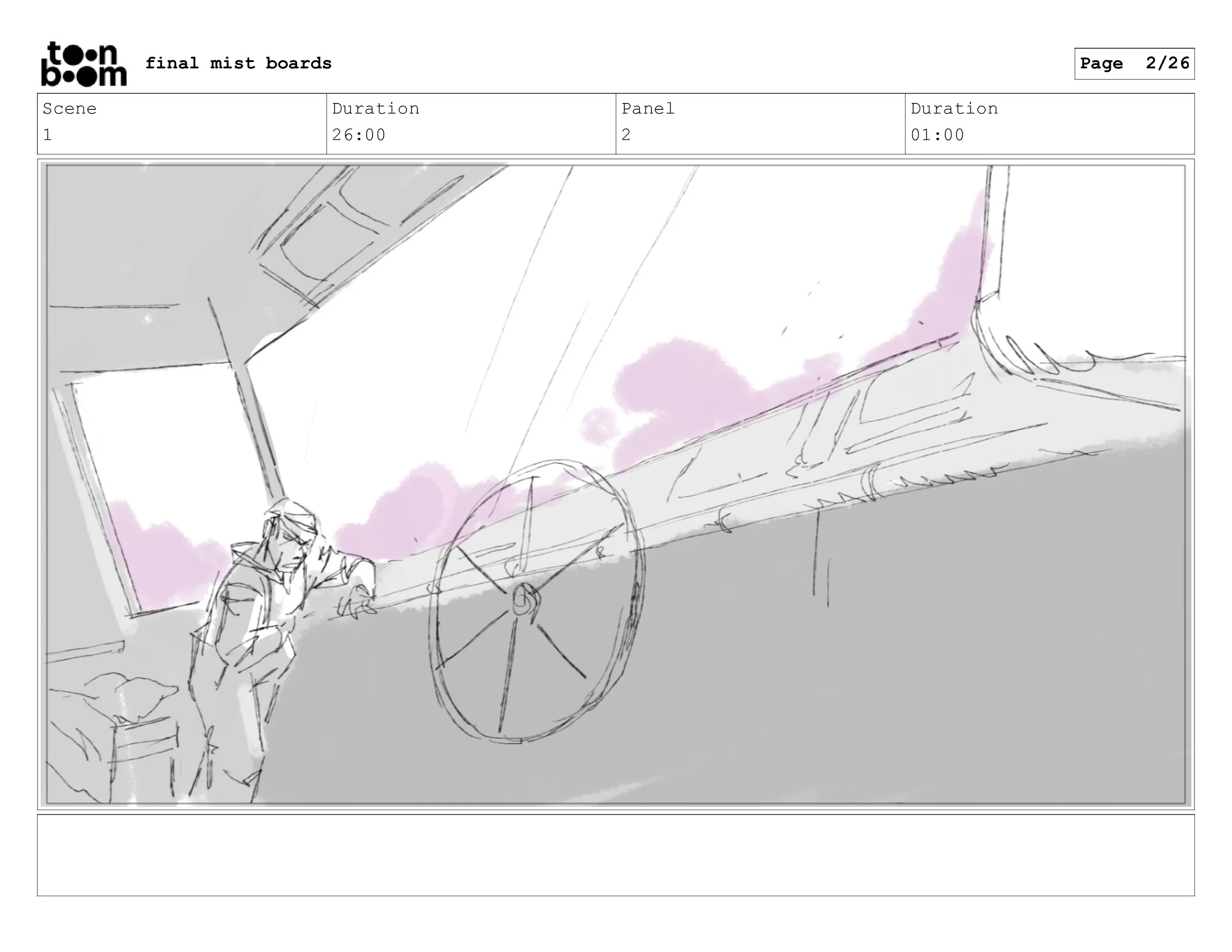
Task: Click scene duration value '26:00'
Action: click(359, 135)
